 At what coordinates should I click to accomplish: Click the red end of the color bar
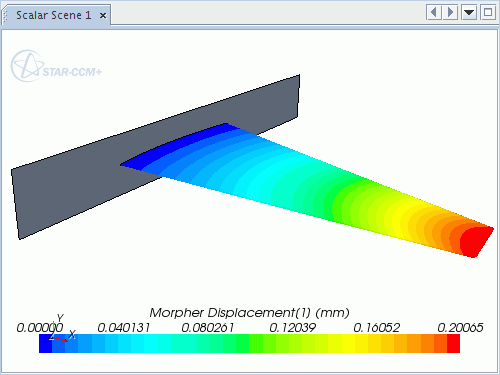click(x=453, y=343)
